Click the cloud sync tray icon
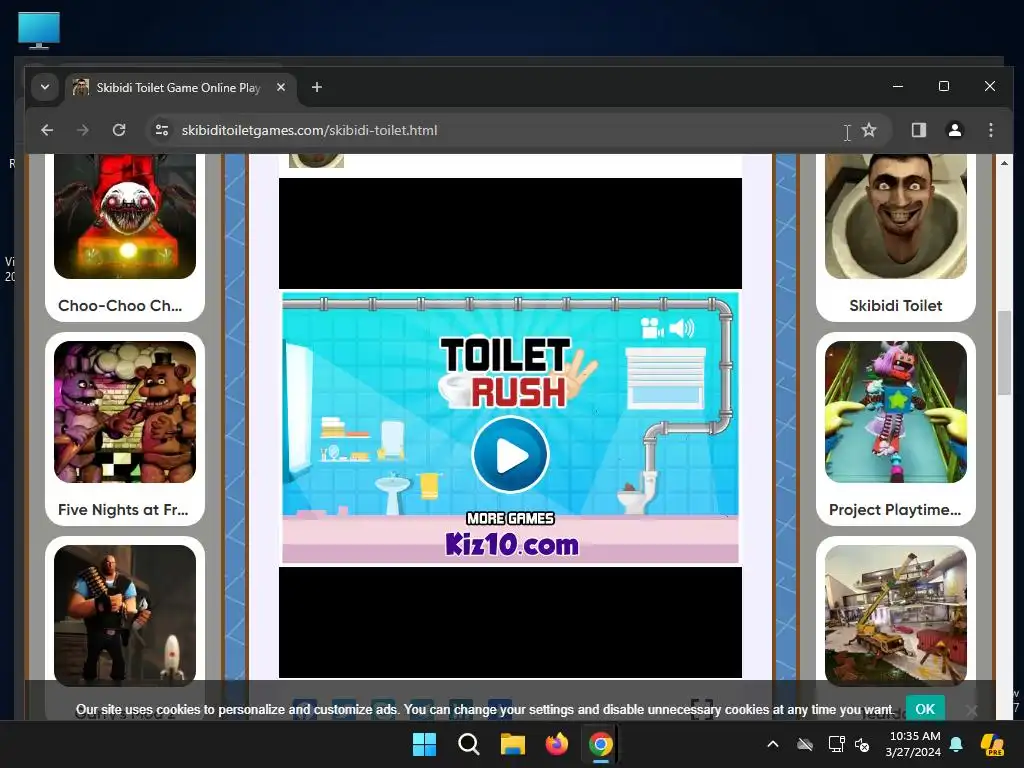 click(805, 744)
